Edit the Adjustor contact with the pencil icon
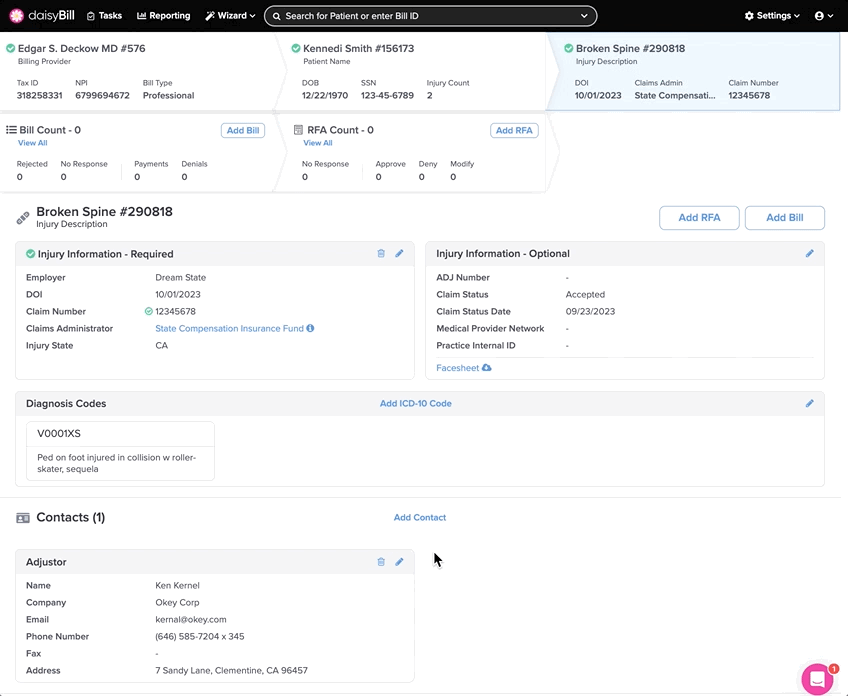This screenshot has height=696, width=848. point(399,562)
